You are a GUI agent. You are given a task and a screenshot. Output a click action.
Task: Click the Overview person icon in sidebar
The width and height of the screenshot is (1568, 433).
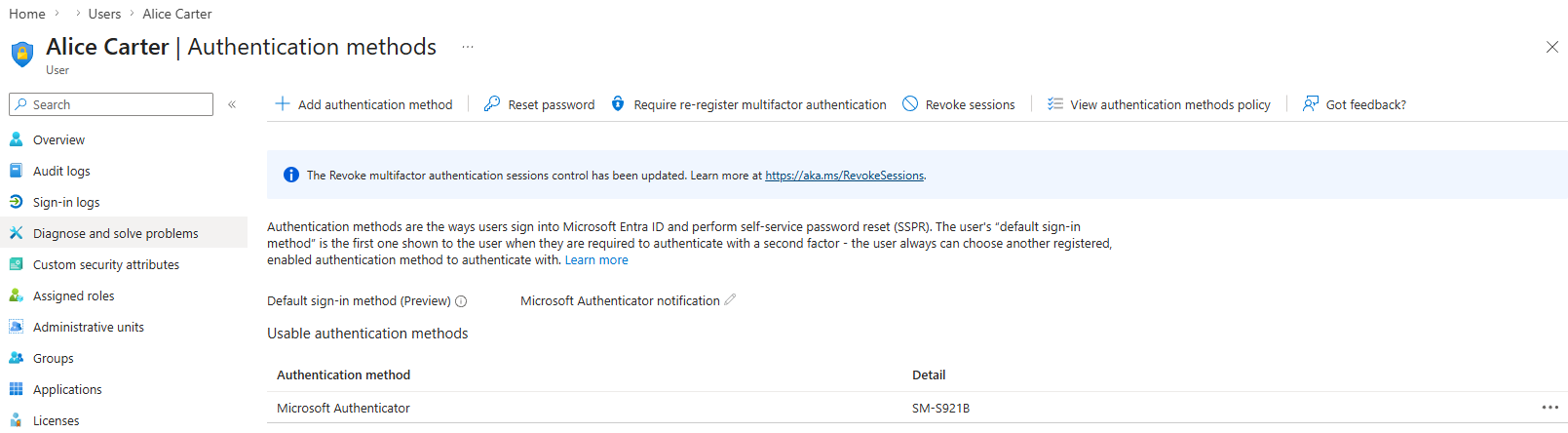[x=16, y=139]
